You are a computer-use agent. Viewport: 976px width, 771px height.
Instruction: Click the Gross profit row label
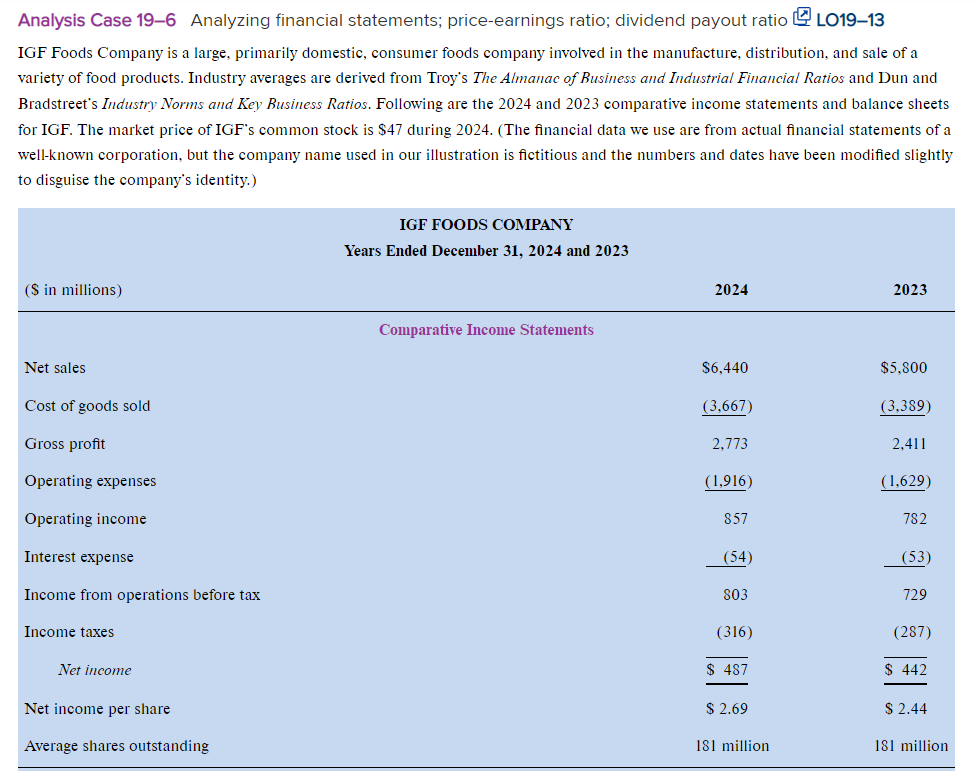click(x=65, y=444)
